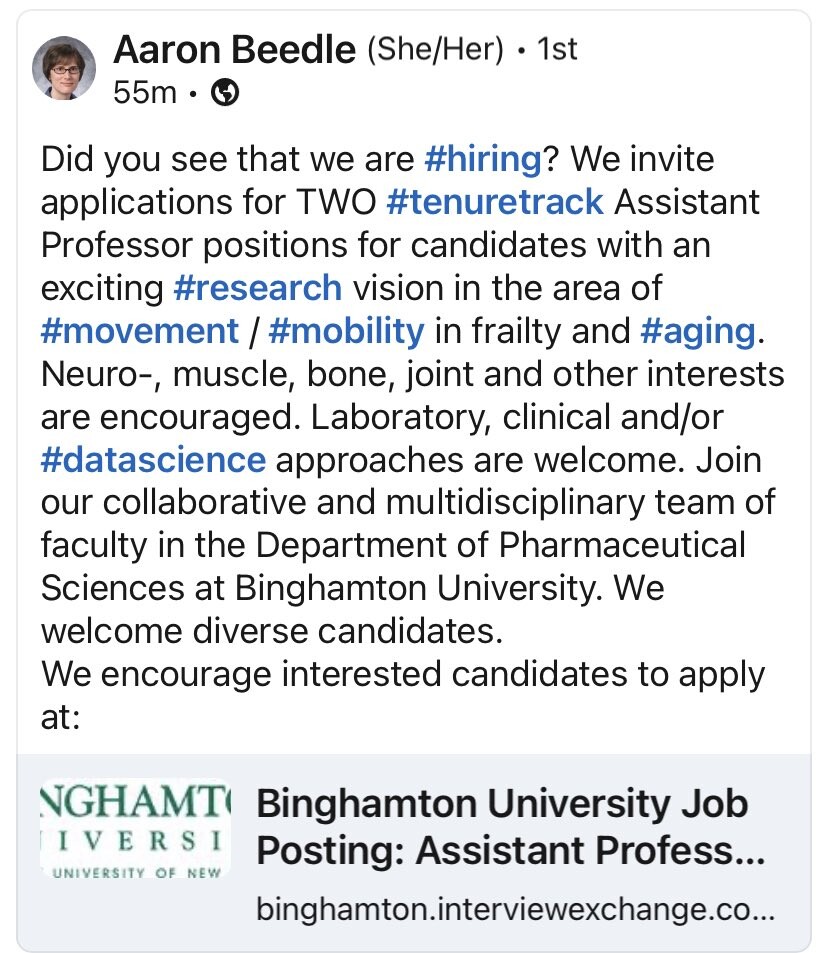Click the (She/Her) pronouns label
The height and width of the screenshot is (953, 828).
(435, 49)
